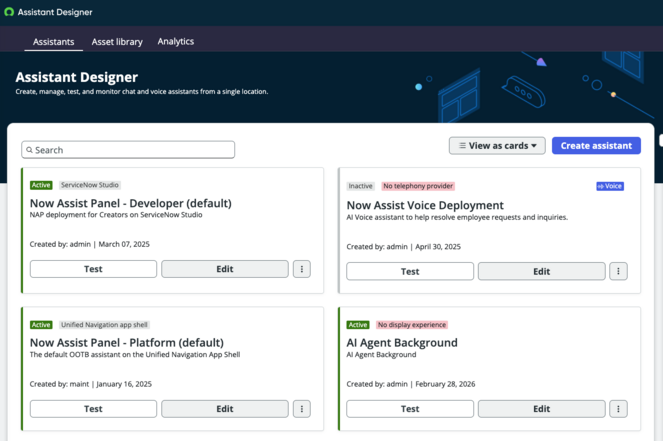The height and width of the screenshot is (441, 663).
Task: Click the Now Assist Panel - Developer (default) title
Action: (x=131, y=203)
